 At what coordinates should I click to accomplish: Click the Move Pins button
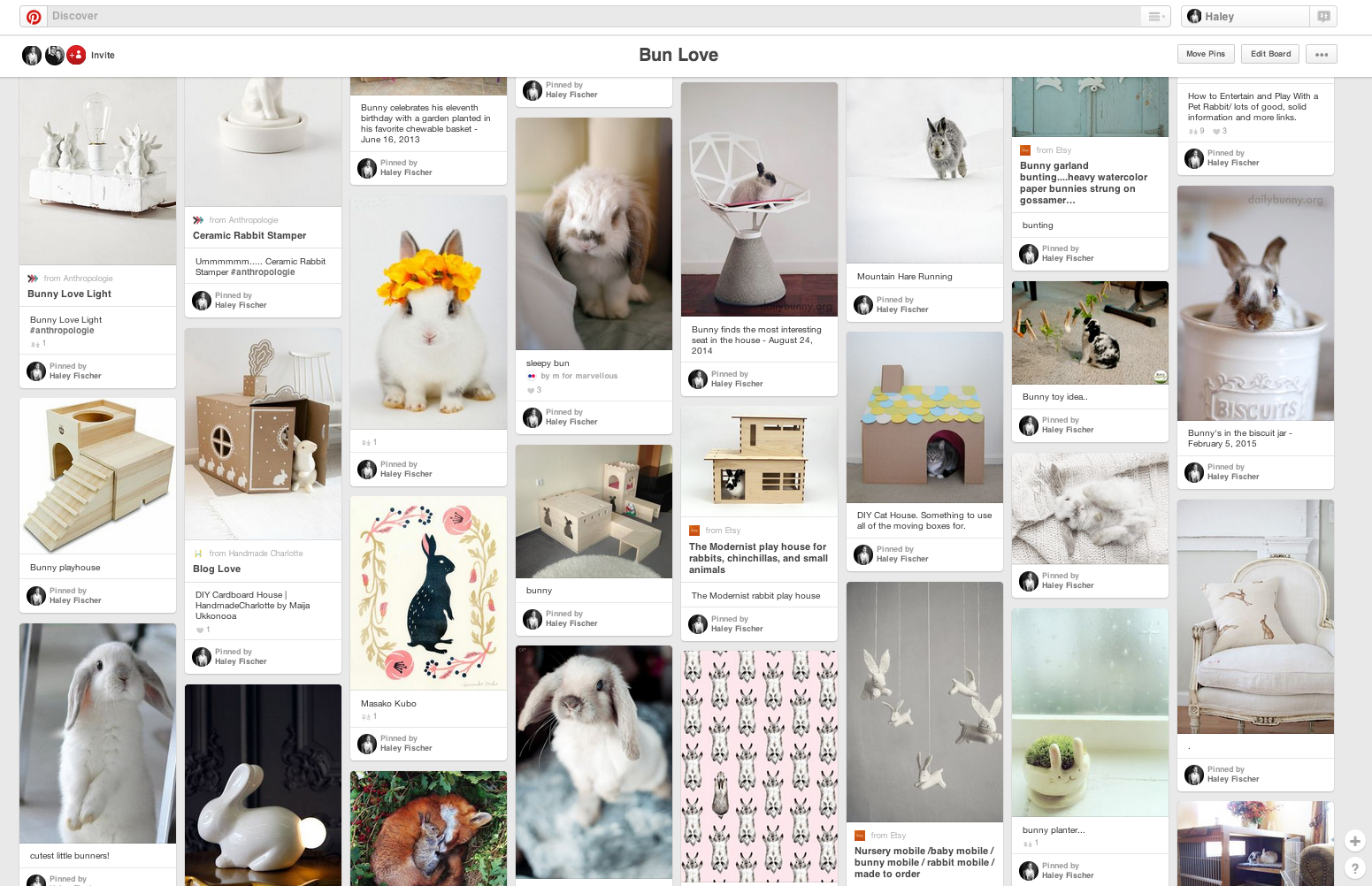click(1206, 54)
